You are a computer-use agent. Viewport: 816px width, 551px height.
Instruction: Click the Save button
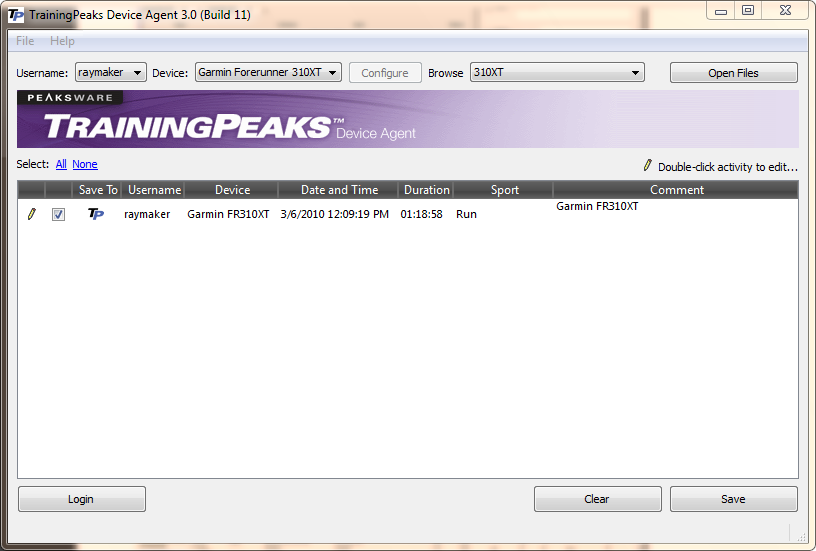[x=733, y=499]
